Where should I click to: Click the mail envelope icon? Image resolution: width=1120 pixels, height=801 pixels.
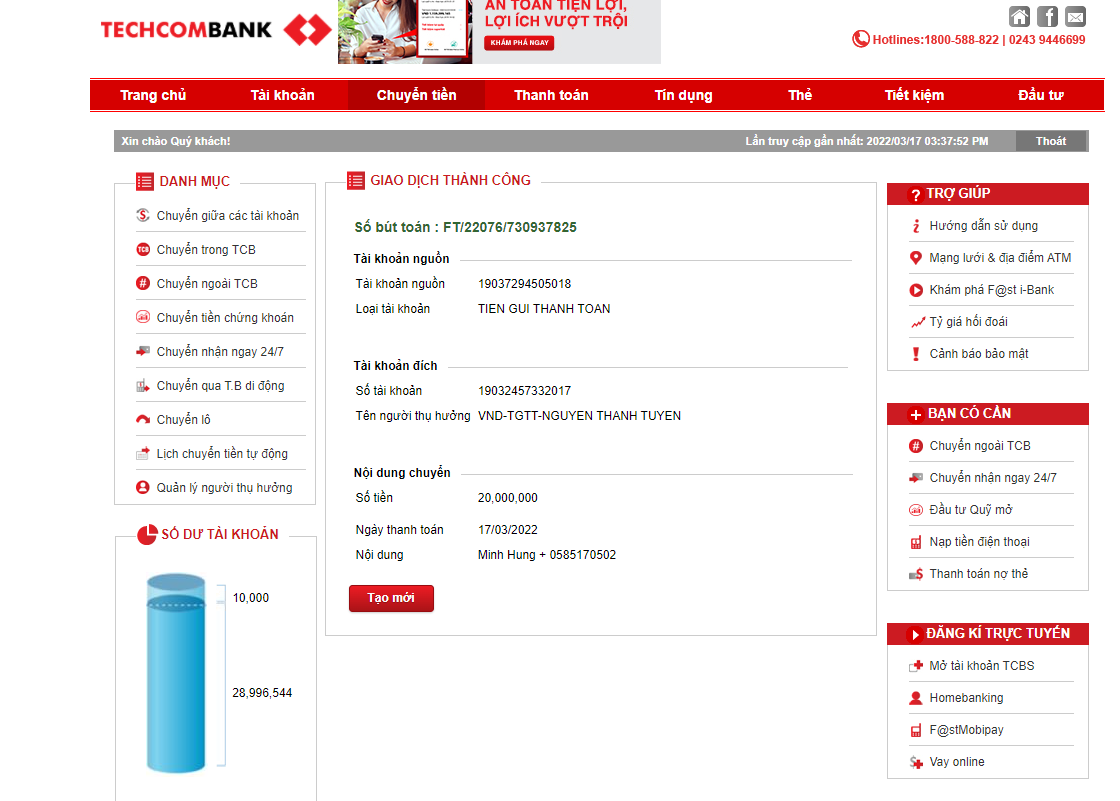(1075, 16)
